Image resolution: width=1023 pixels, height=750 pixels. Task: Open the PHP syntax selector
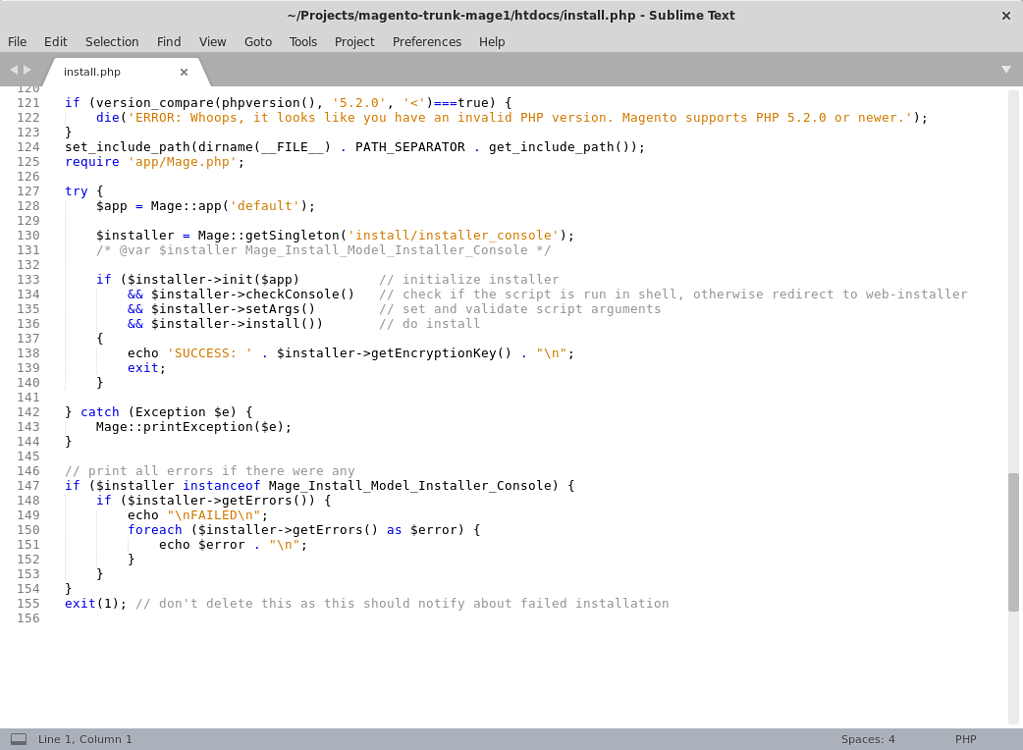[x=965, y=739]
